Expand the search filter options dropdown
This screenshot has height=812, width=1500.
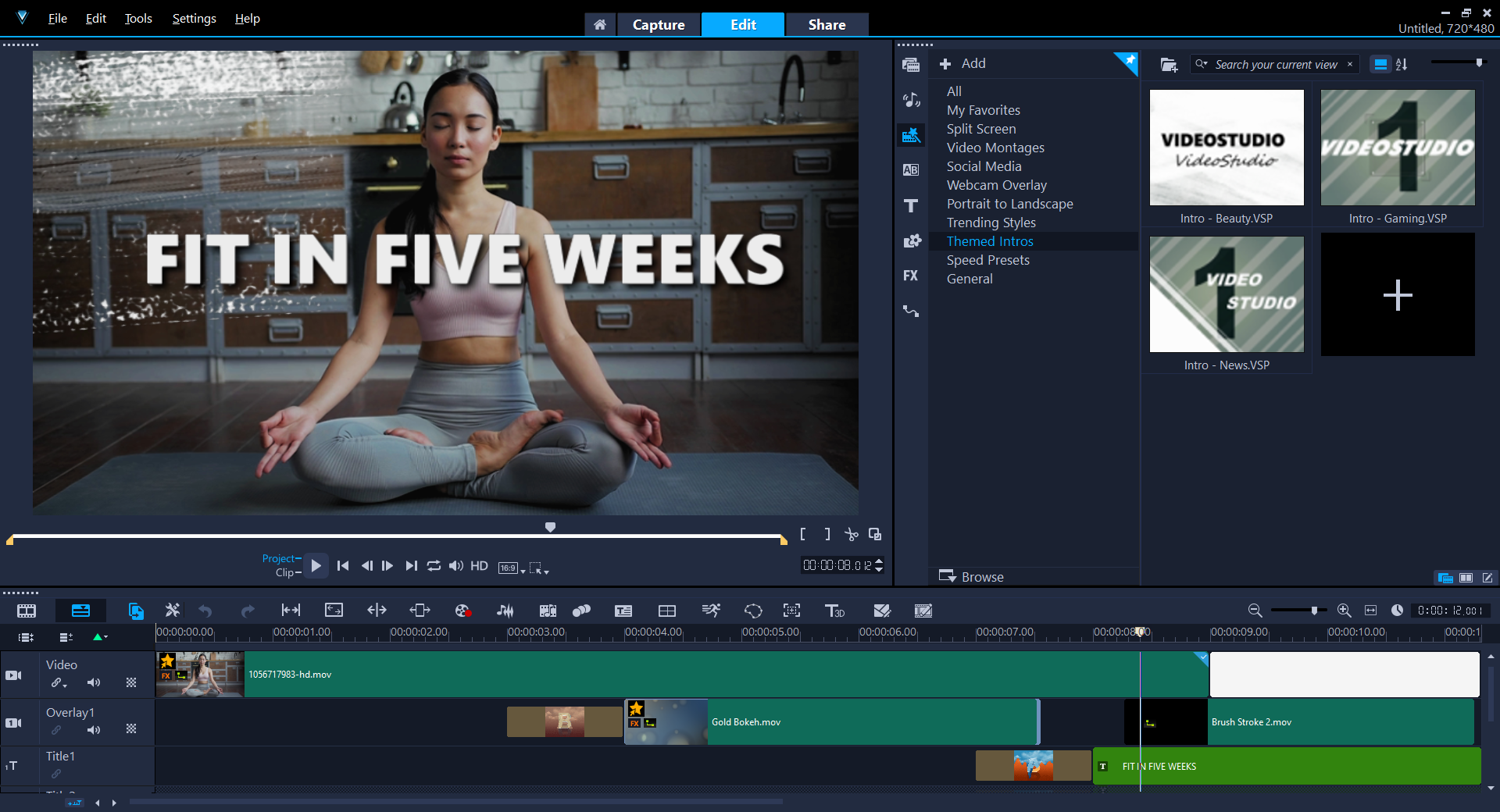click(1202, 64)
